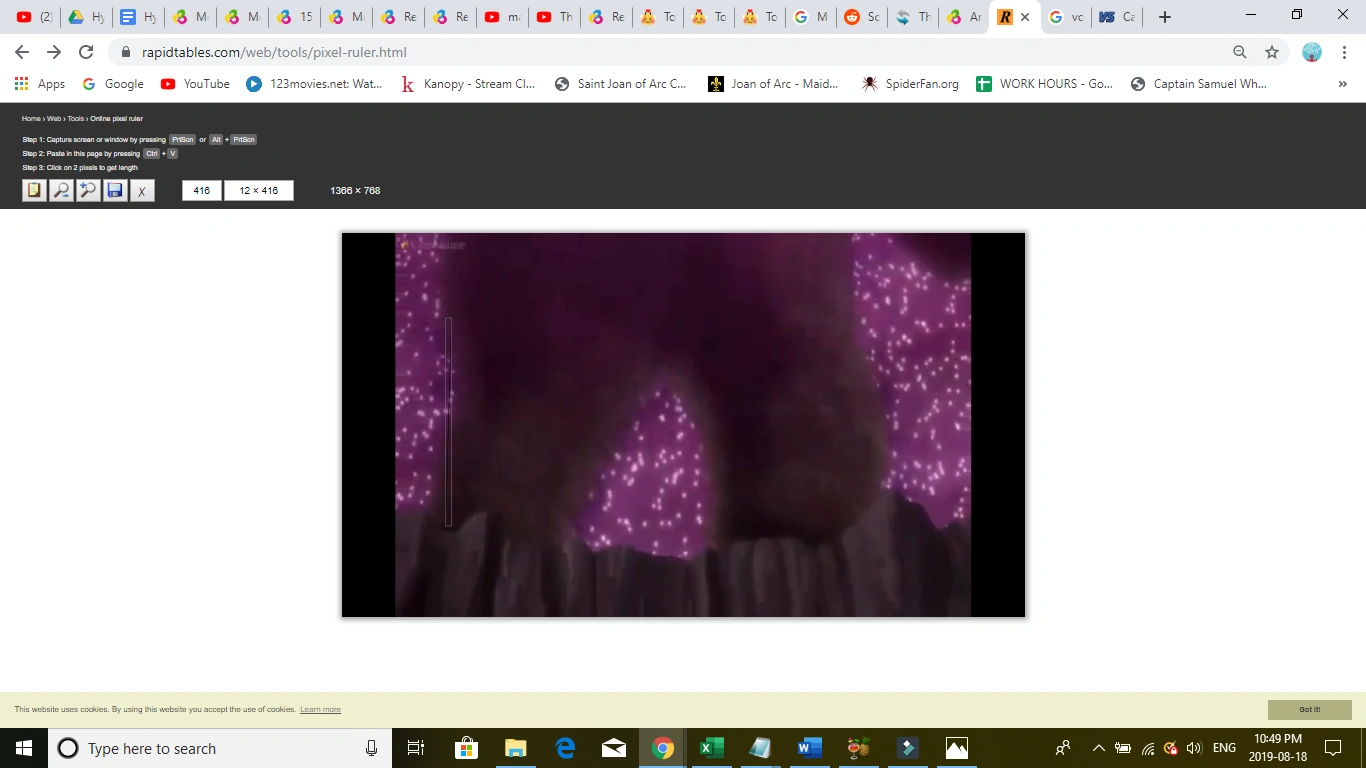The image size is (1366, 768).
Task: Expand the bookmarks overflow chevron
Action: tap(1343, 84)
